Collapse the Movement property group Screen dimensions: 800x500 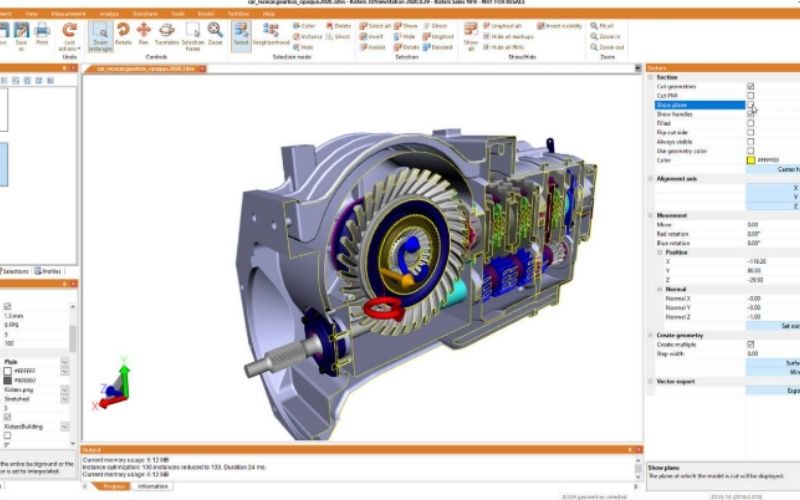(651, 215)
